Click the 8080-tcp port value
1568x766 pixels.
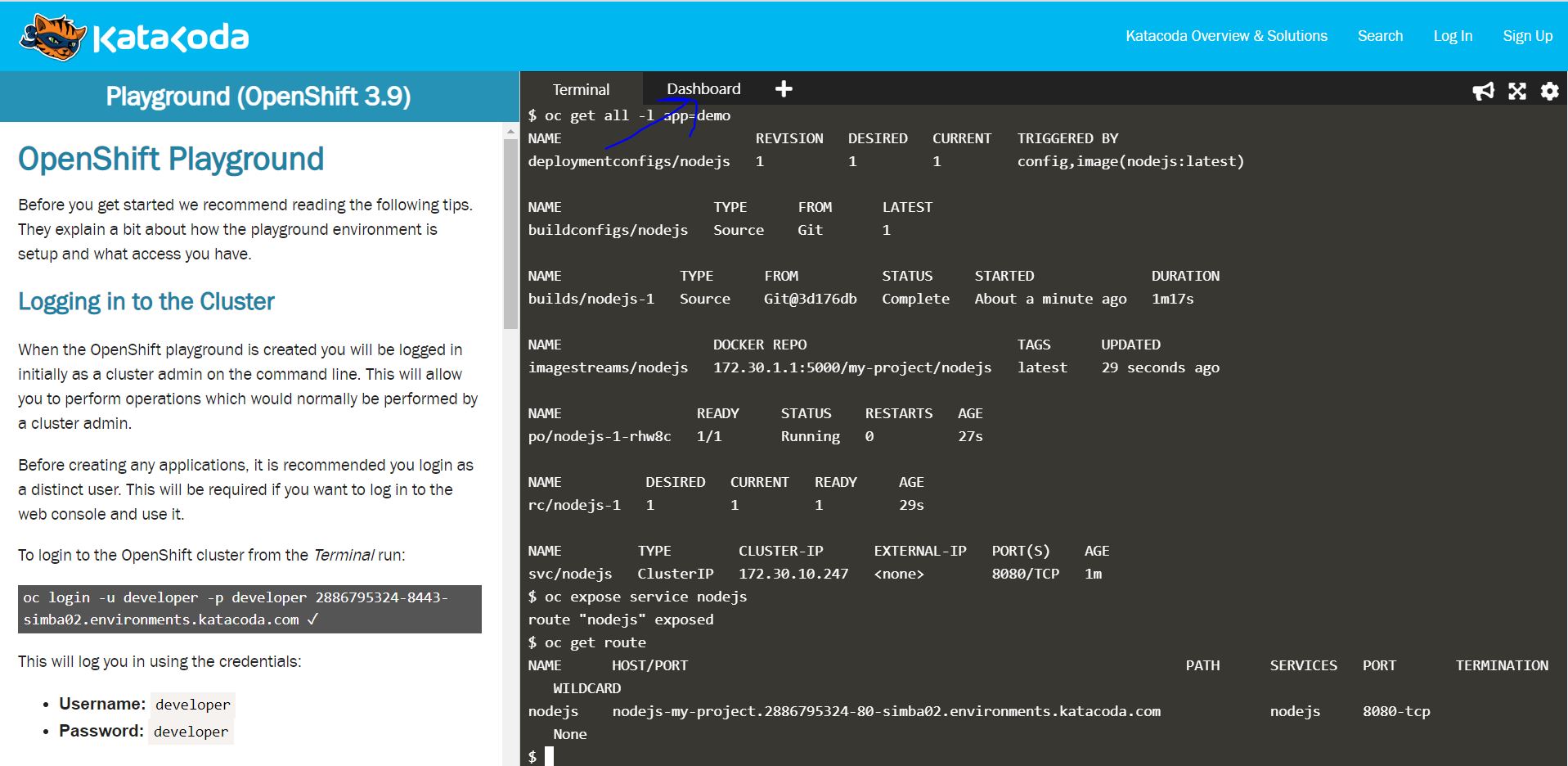(1396, 711)
